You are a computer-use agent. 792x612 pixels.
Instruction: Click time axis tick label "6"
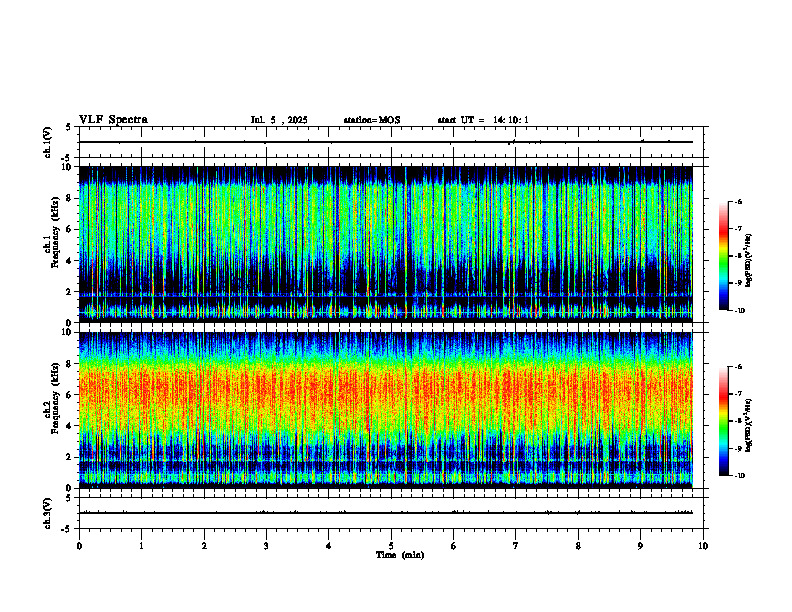click(454, 546)
